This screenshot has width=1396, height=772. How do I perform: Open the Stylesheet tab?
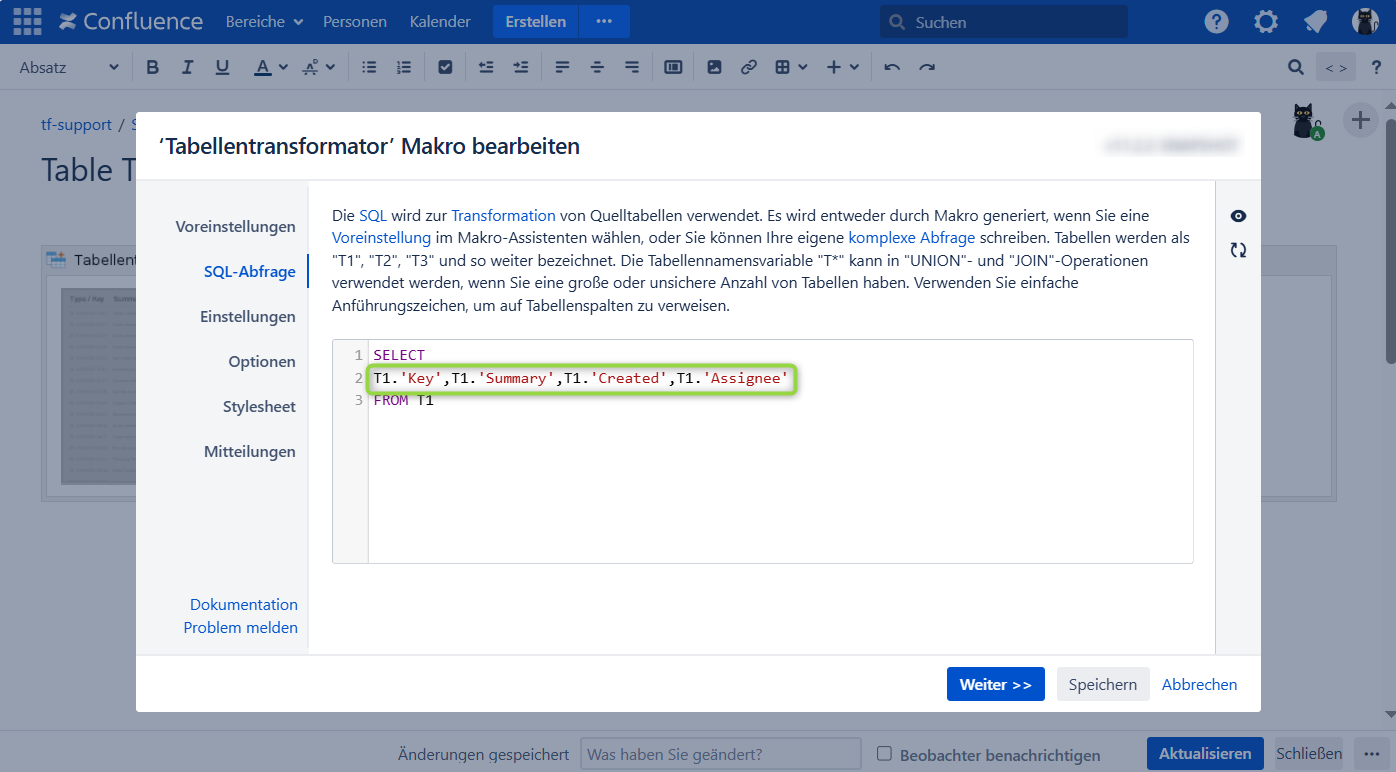point(259,407)
